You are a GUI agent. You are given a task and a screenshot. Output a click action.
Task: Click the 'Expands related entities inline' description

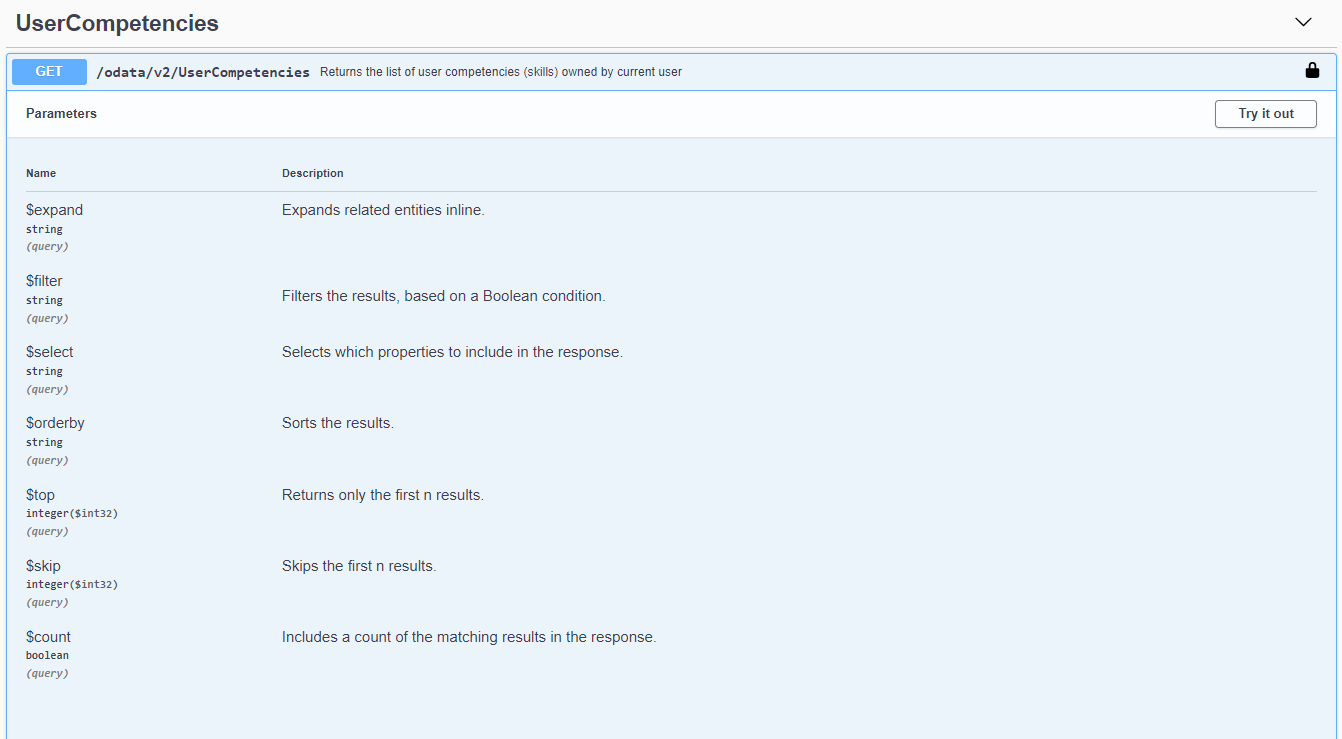click(x=383, y=210)
